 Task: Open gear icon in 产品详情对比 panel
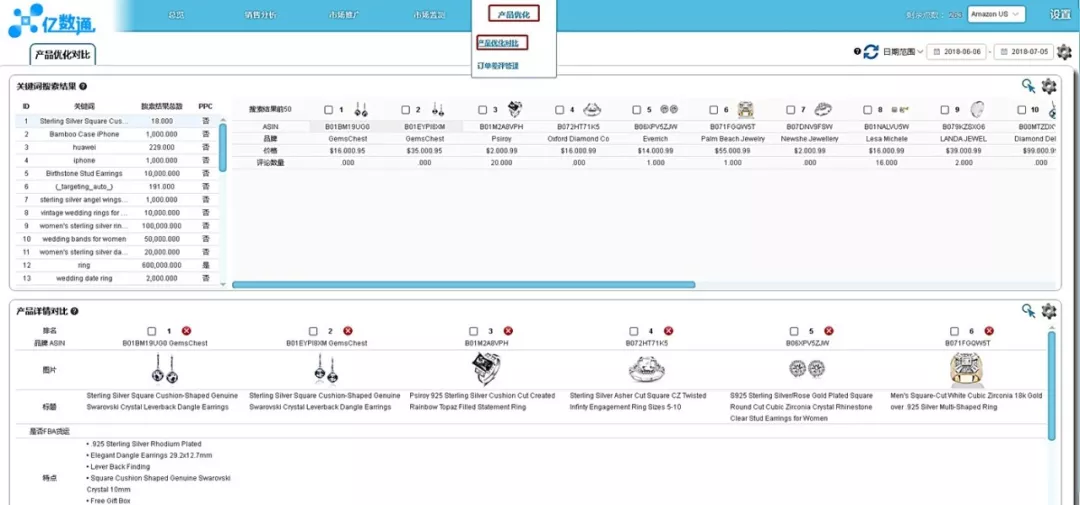pyautogui.click(x=1049, y=311)
